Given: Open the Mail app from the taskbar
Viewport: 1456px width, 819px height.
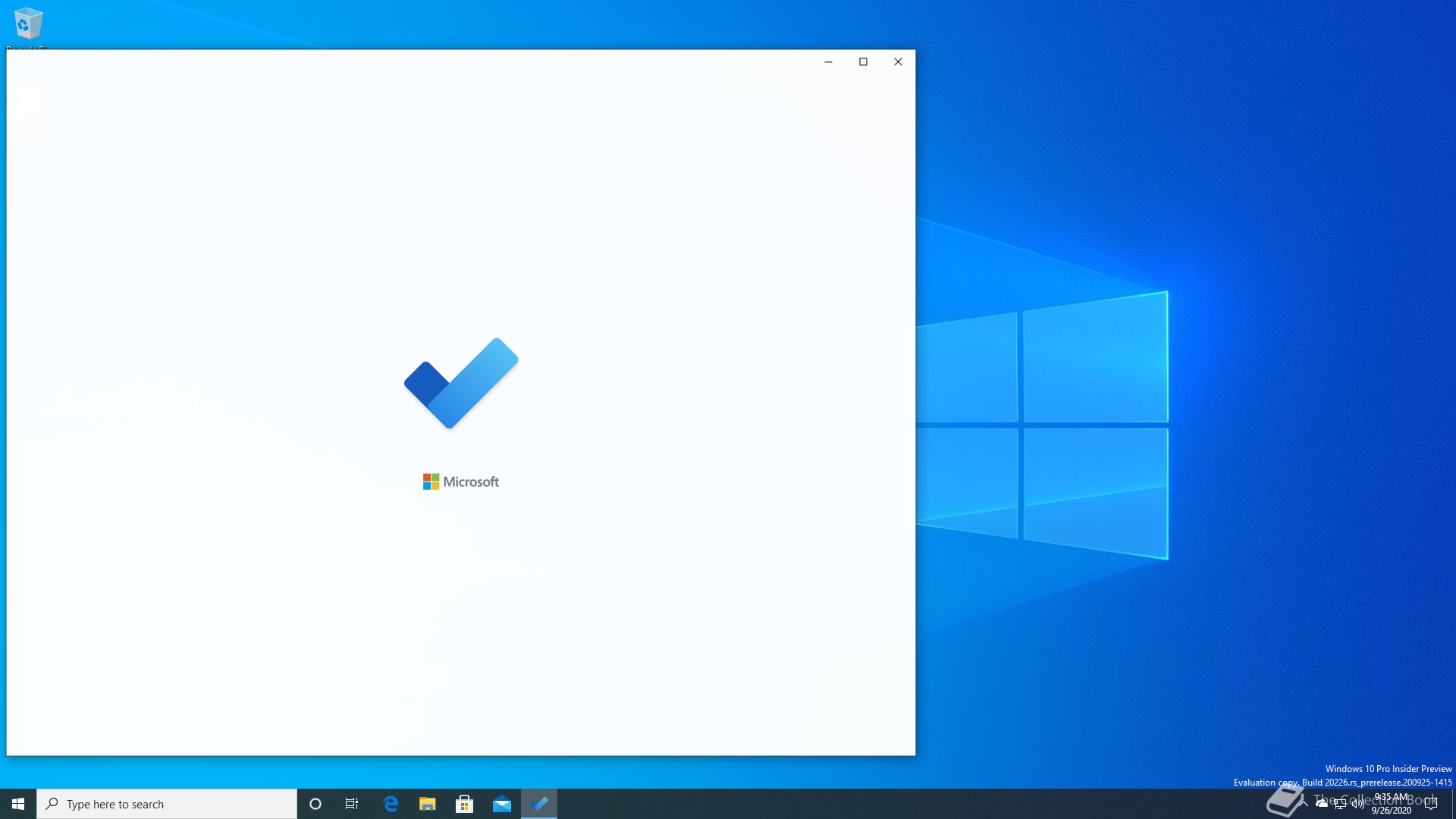Looking at the screenshot, I should [x=502, y=804].
